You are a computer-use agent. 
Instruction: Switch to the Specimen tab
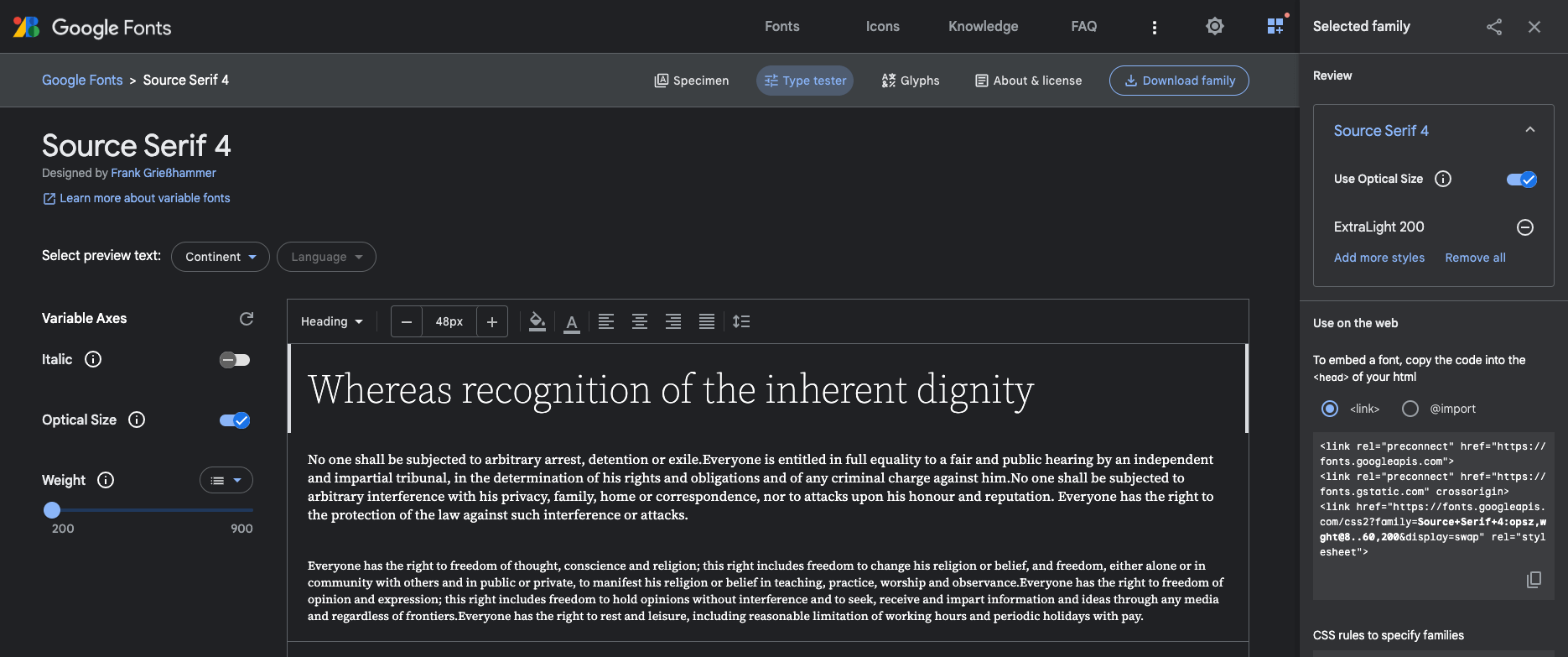pyautogui.click(x=692, y=81)
